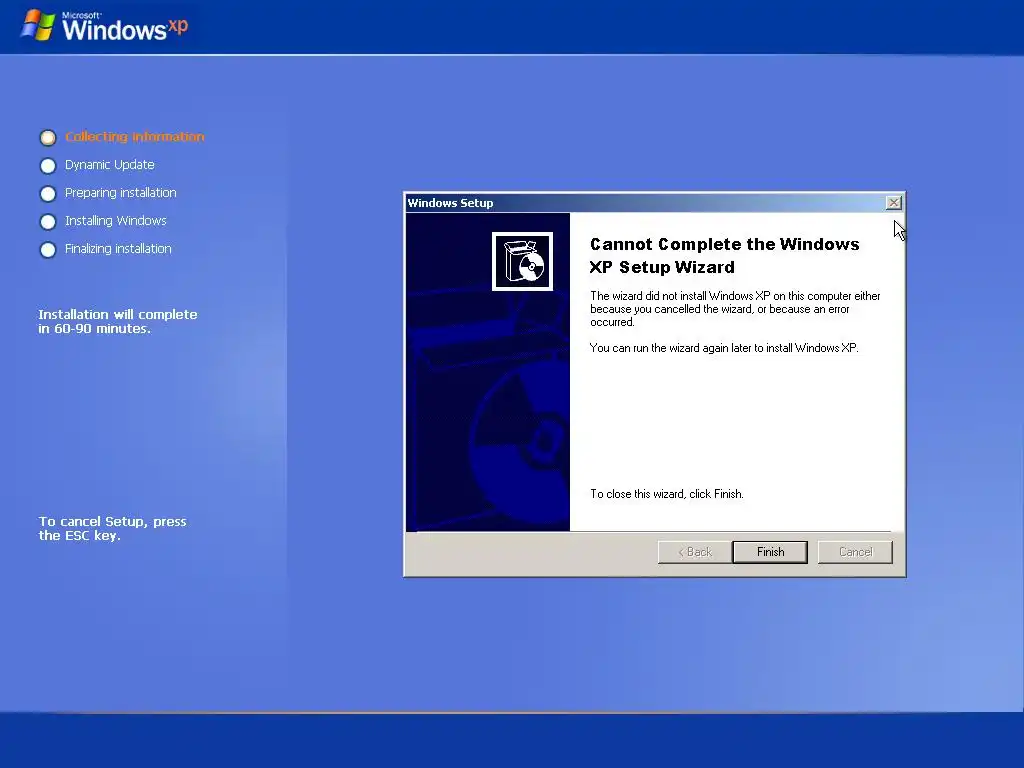Click 'Cannot Complete the Windows XP Setup Wizard' heading

point(724,255)
